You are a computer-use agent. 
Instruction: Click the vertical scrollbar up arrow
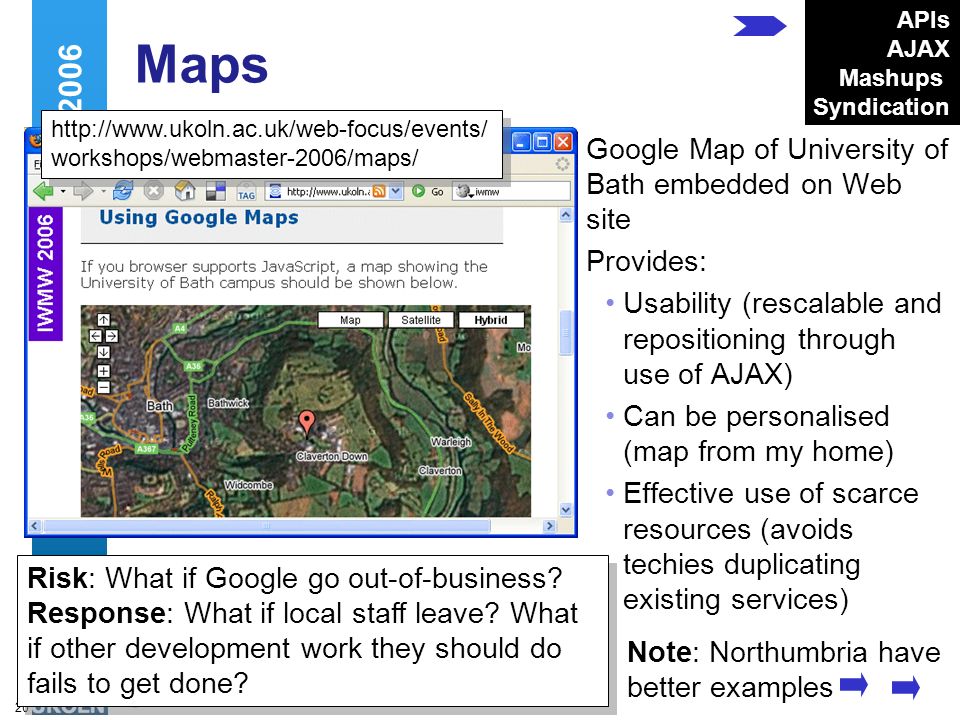566,215
